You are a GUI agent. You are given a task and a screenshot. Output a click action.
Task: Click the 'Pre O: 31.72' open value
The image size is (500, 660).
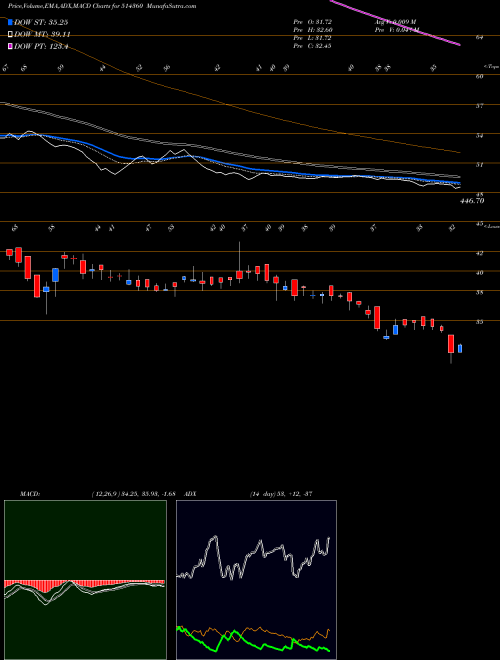click(x=312, y=22)
